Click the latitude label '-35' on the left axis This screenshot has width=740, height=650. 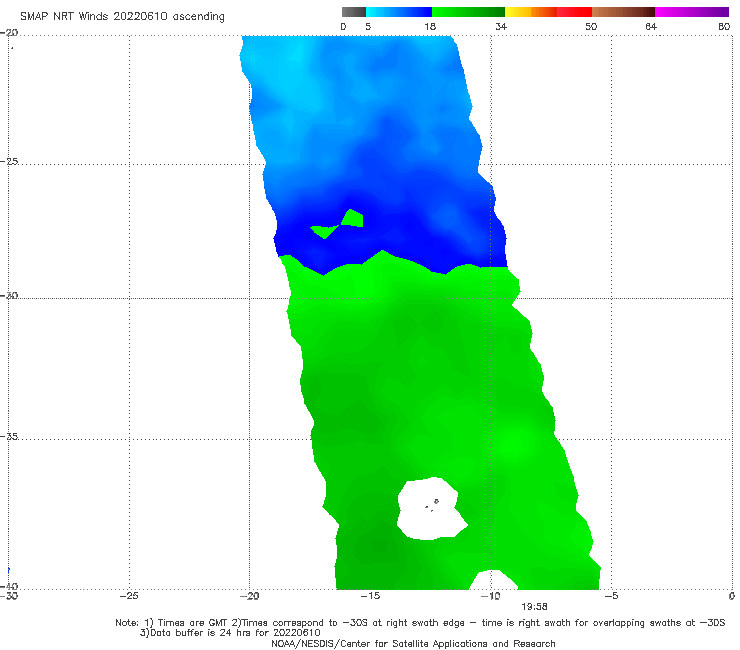(x=10, y=436)
